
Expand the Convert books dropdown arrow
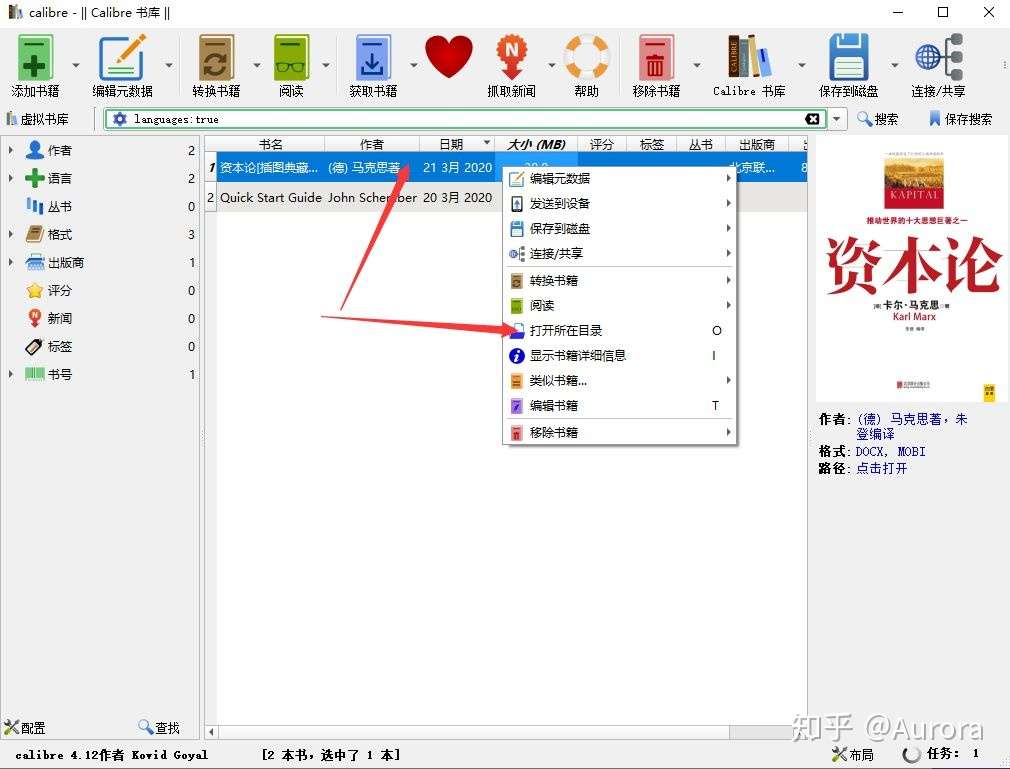(x=256, y=65)
